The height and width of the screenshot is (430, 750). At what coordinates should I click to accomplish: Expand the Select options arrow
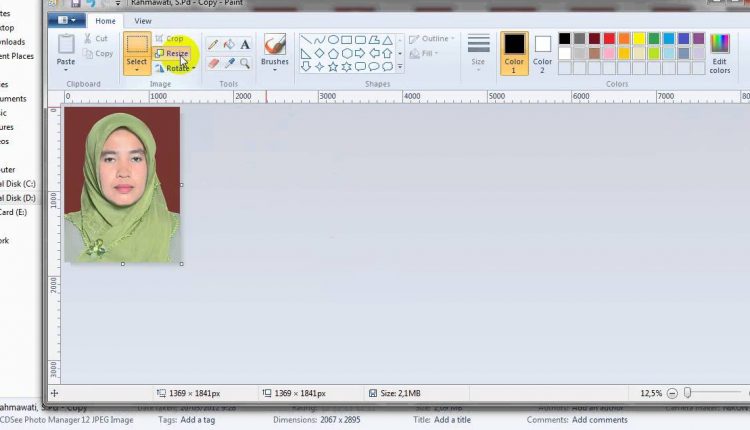(137, 70)
